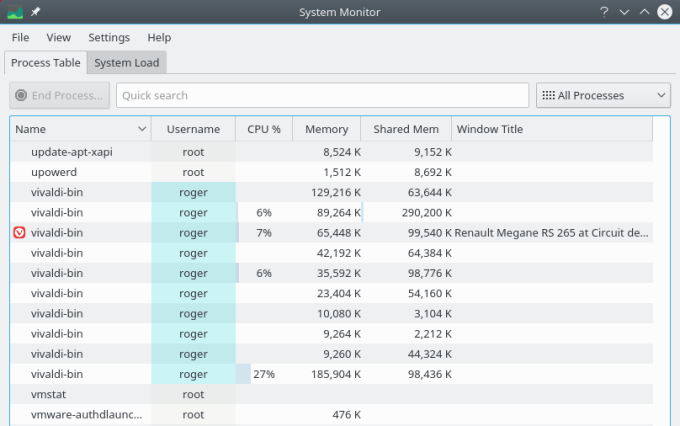
Task: Click the 476 K memory value
Action: 347,415
